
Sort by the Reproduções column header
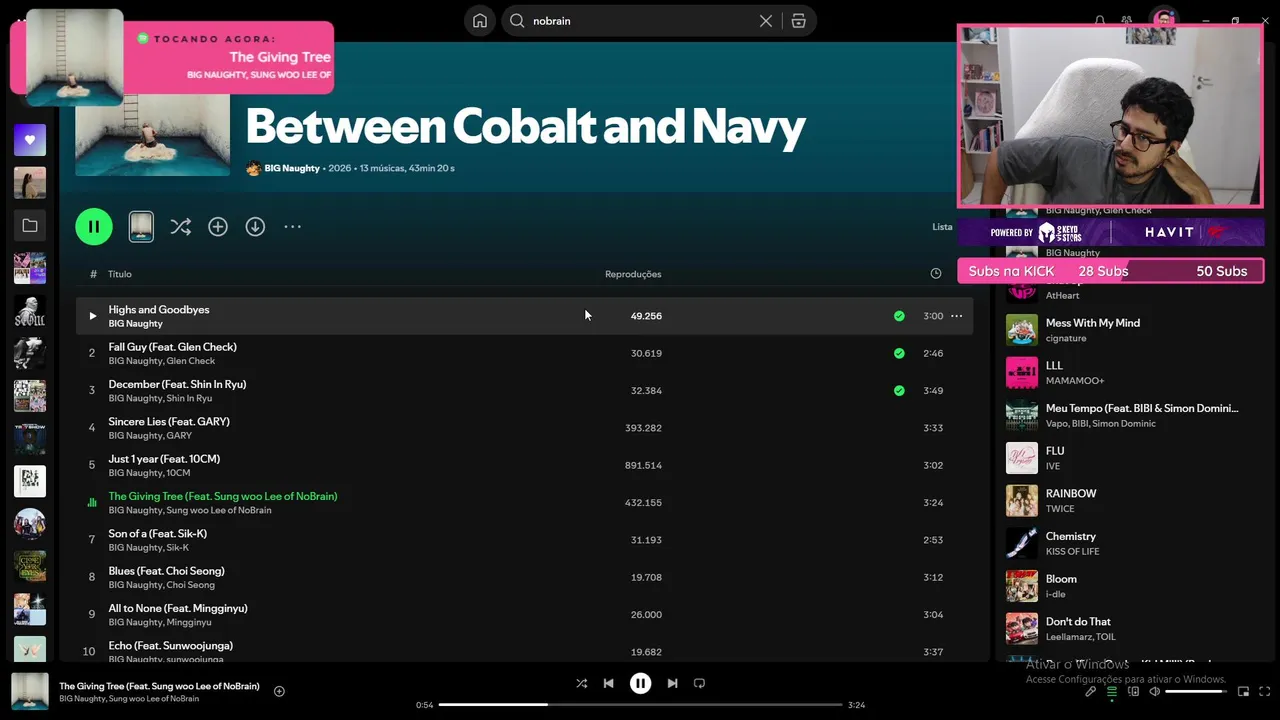(x=633, y=274)
